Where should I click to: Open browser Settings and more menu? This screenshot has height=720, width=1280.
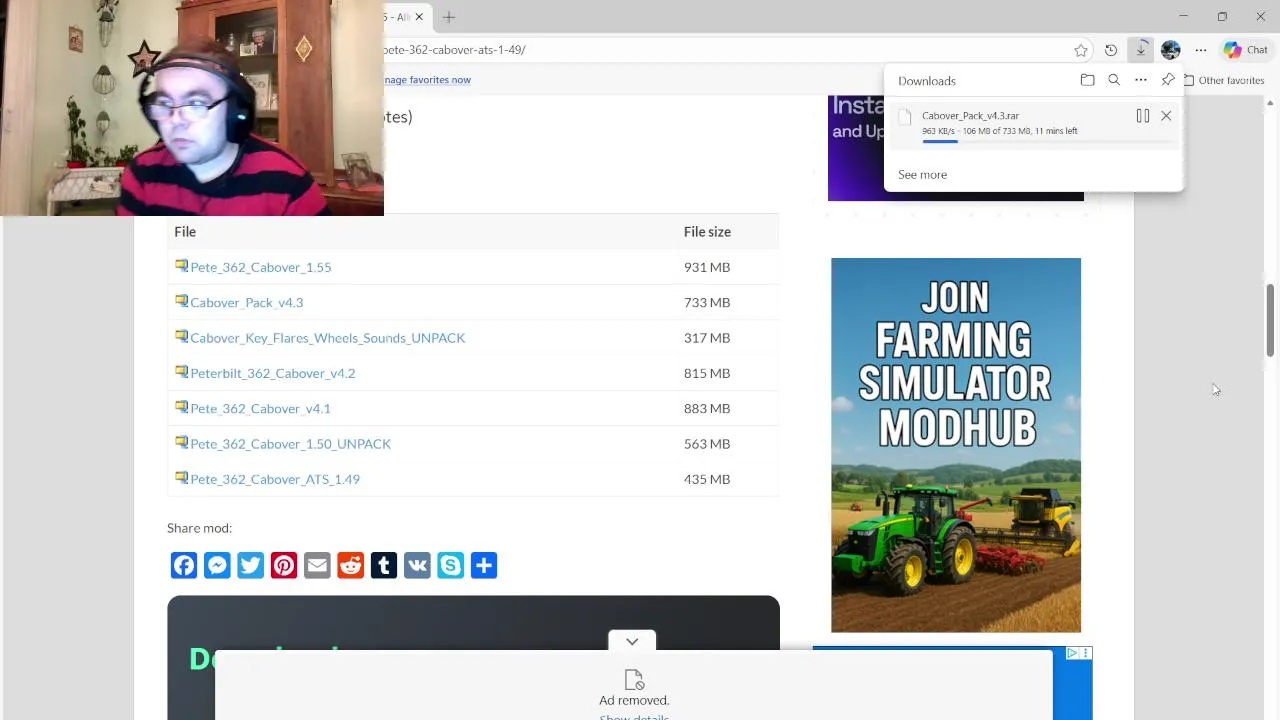coord(1201,50)
